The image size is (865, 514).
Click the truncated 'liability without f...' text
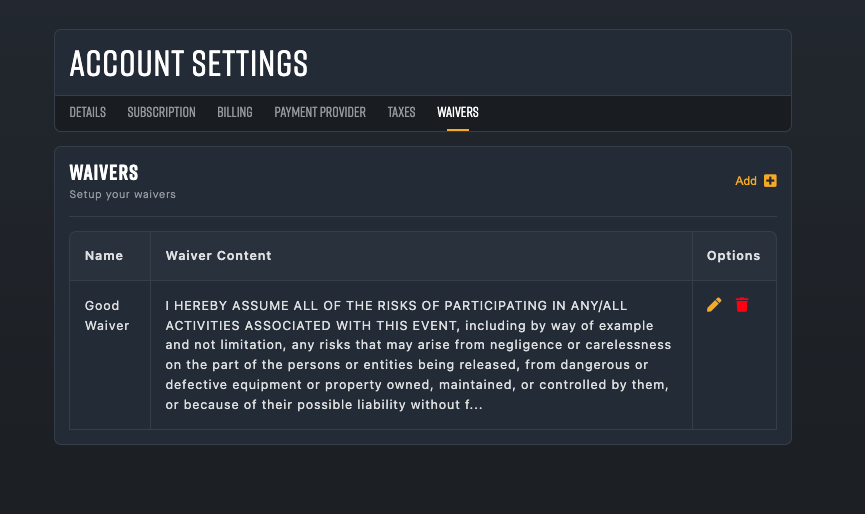[x=419, y=405]
